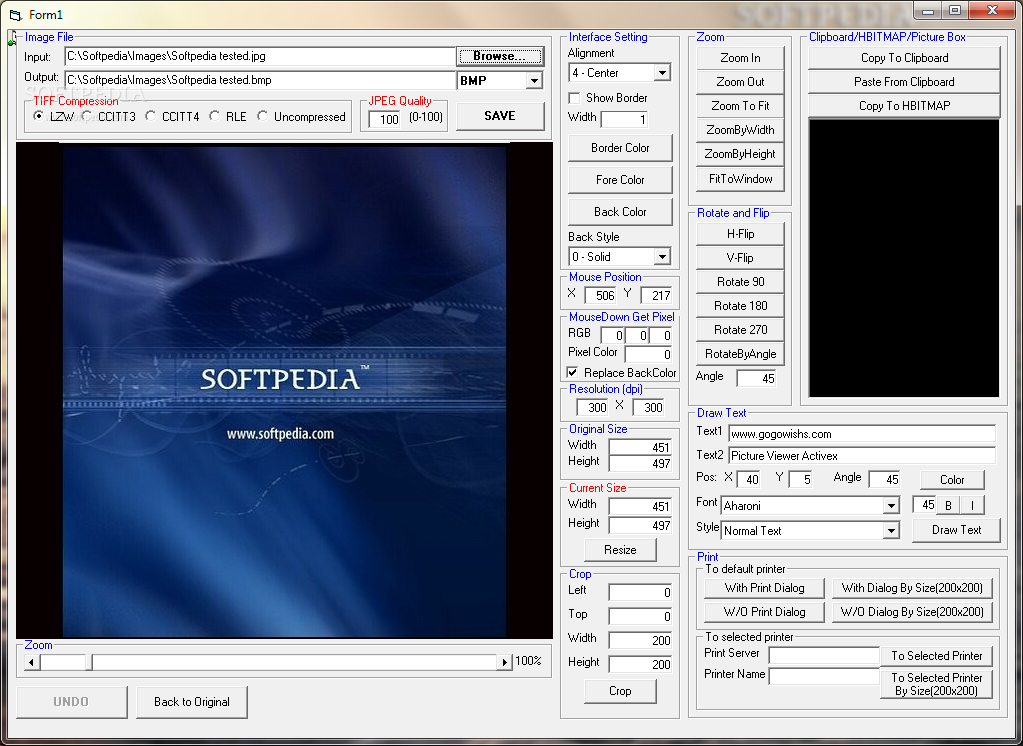Click the Zoom To Fit button
The height and width of the screenshot is (746, 1023).
(740, 106)
